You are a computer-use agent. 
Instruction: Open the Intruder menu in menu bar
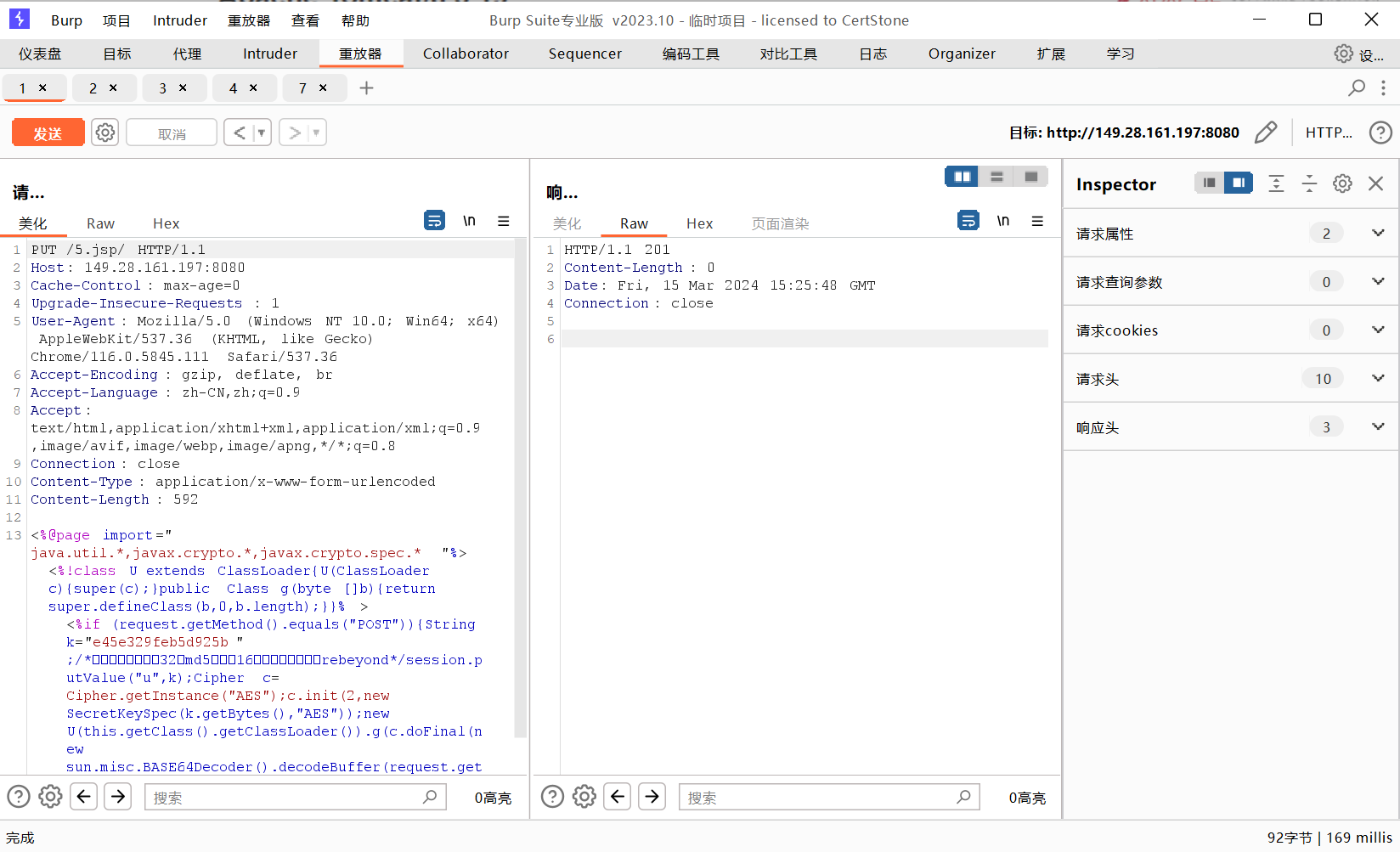(180, 20)
